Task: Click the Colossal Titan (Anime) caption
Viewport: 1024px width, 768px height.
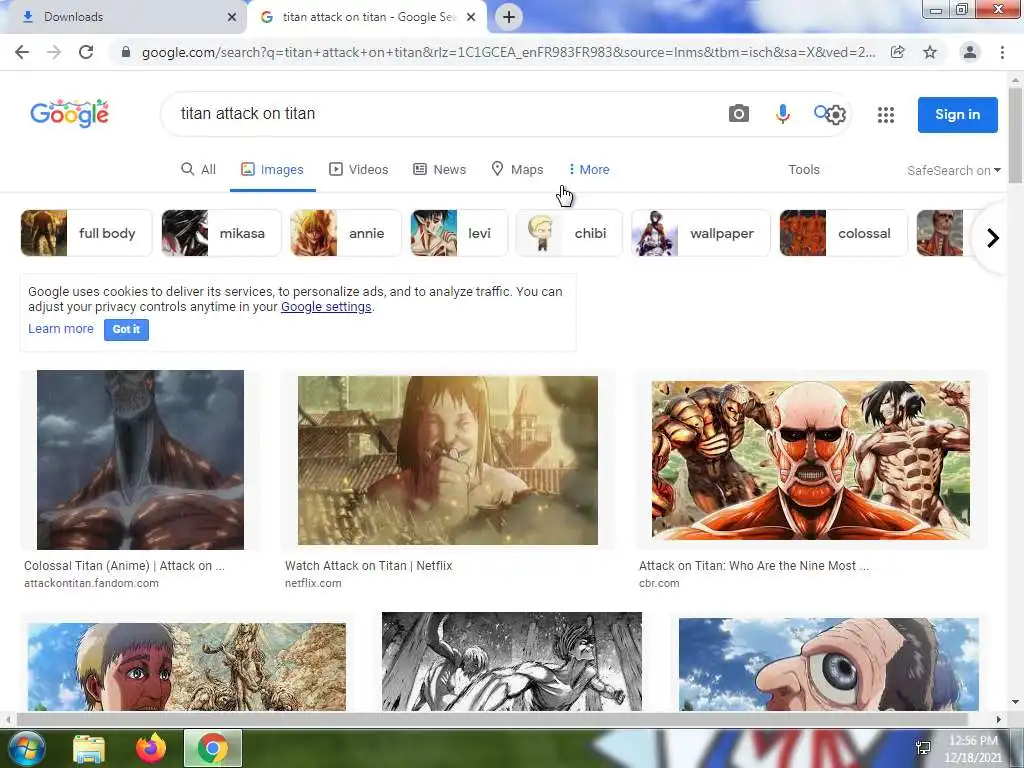Action: click(124, 566)
